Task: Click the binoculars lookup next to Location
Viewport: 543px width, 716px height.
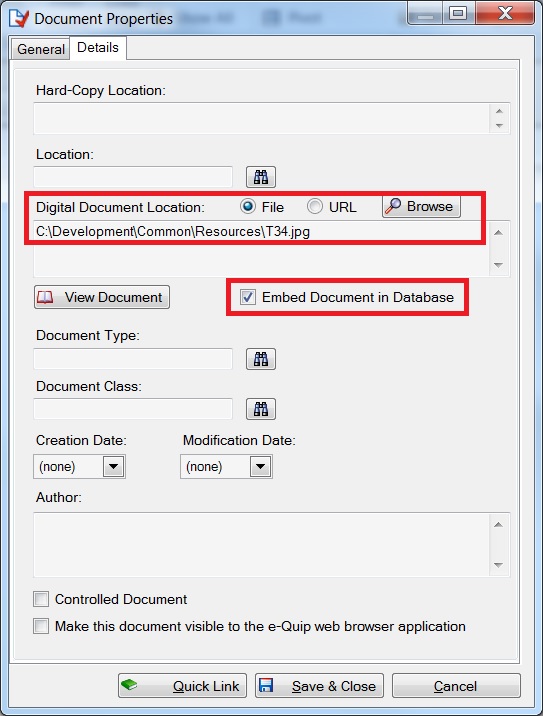Action: click(261, 177)
